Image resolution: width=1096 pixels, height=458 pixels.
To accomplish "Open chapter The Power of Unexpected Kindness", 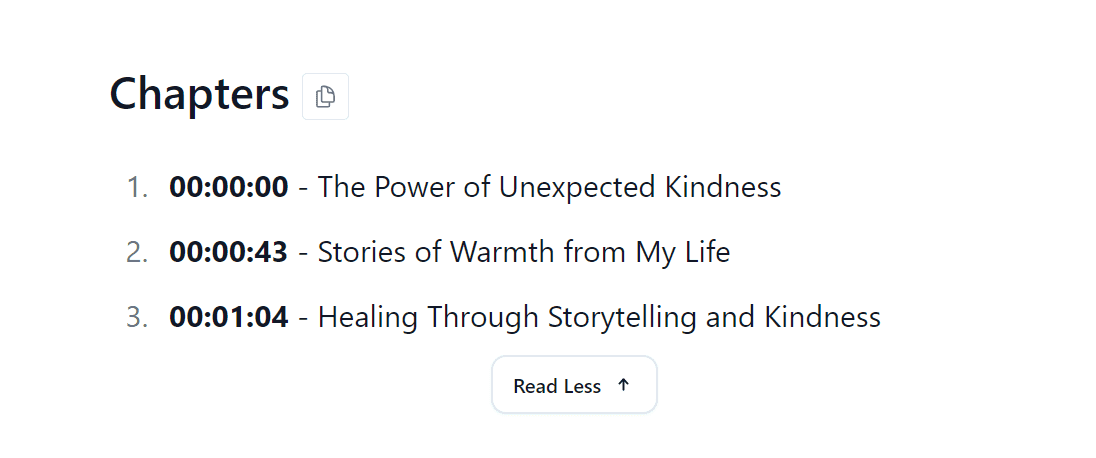I will click(549, 187).
